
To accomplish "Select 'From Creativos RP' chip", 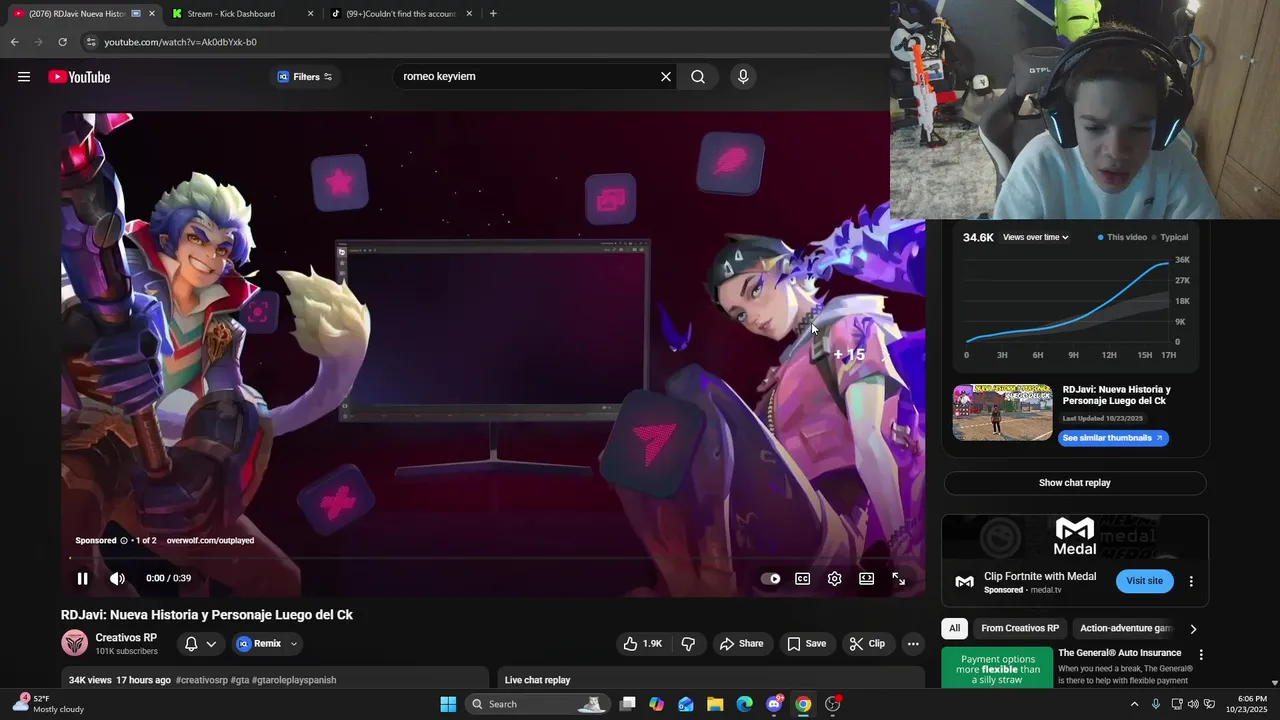I will point(1020,628).
